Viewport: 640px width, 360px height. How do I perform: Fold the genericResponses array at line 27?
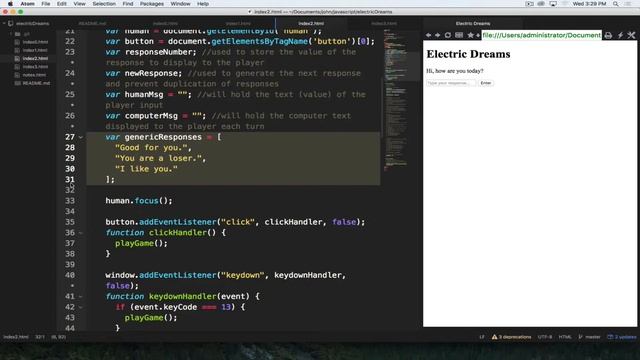tap(81, 137)
